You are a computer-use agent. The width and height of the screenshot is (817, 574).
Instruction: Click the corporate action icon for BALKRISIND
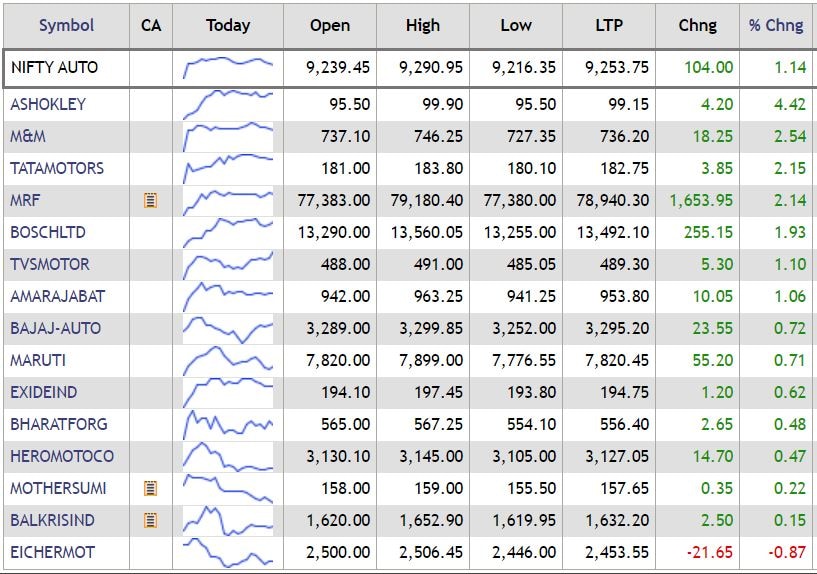[151, 521]
